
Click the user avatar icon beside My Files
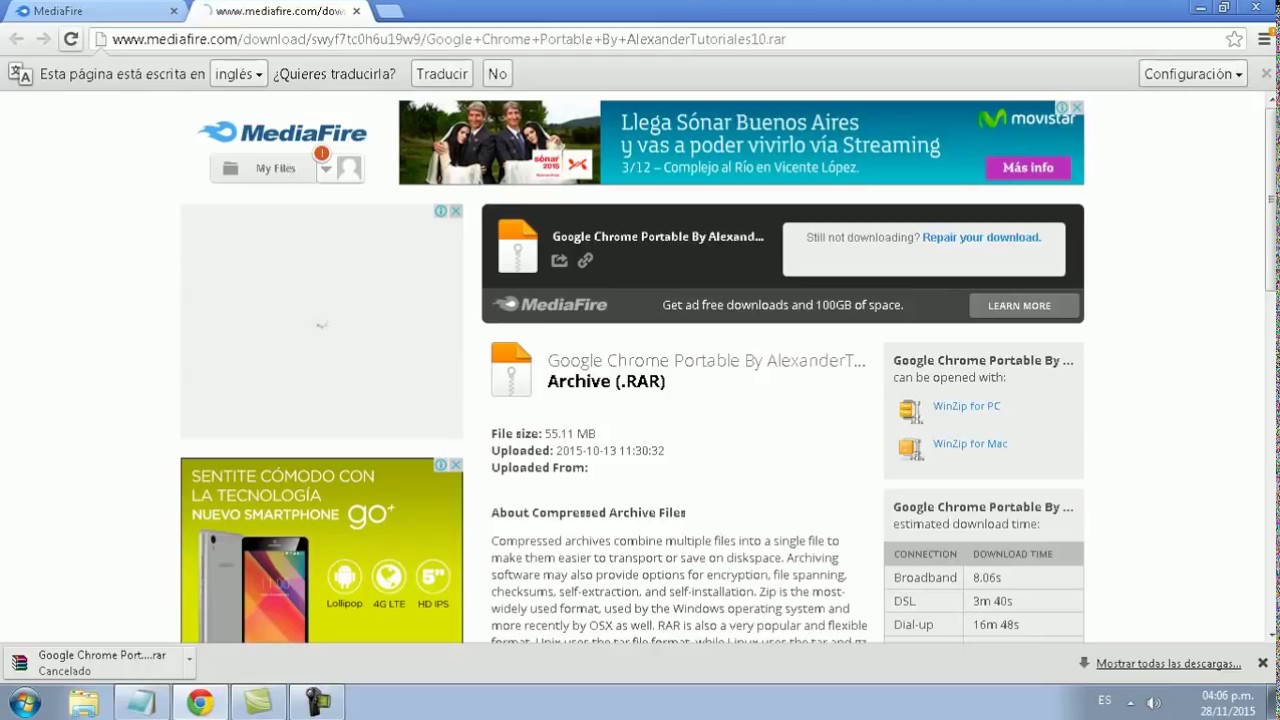pyautogui.click(x=349, y=168)
